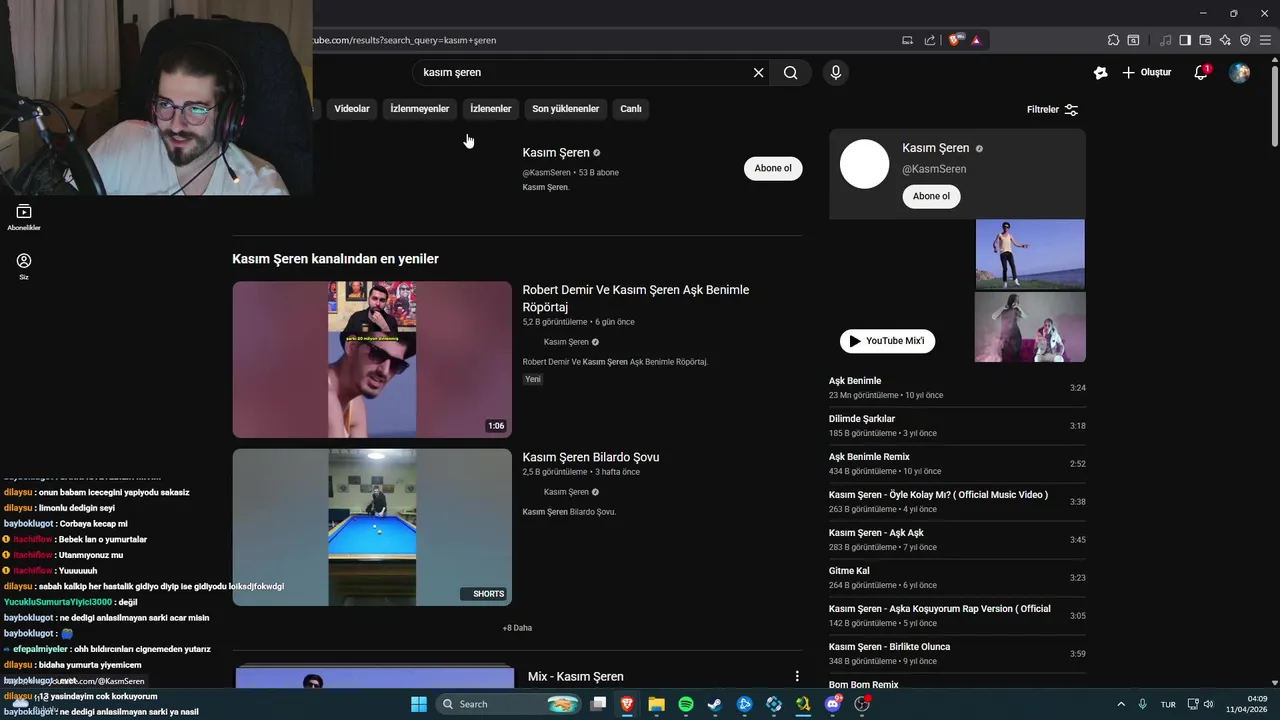Viewport: 1280px width, 720px height.
Task: Open Brave Shields lion icon
Action: pos(955,40)
